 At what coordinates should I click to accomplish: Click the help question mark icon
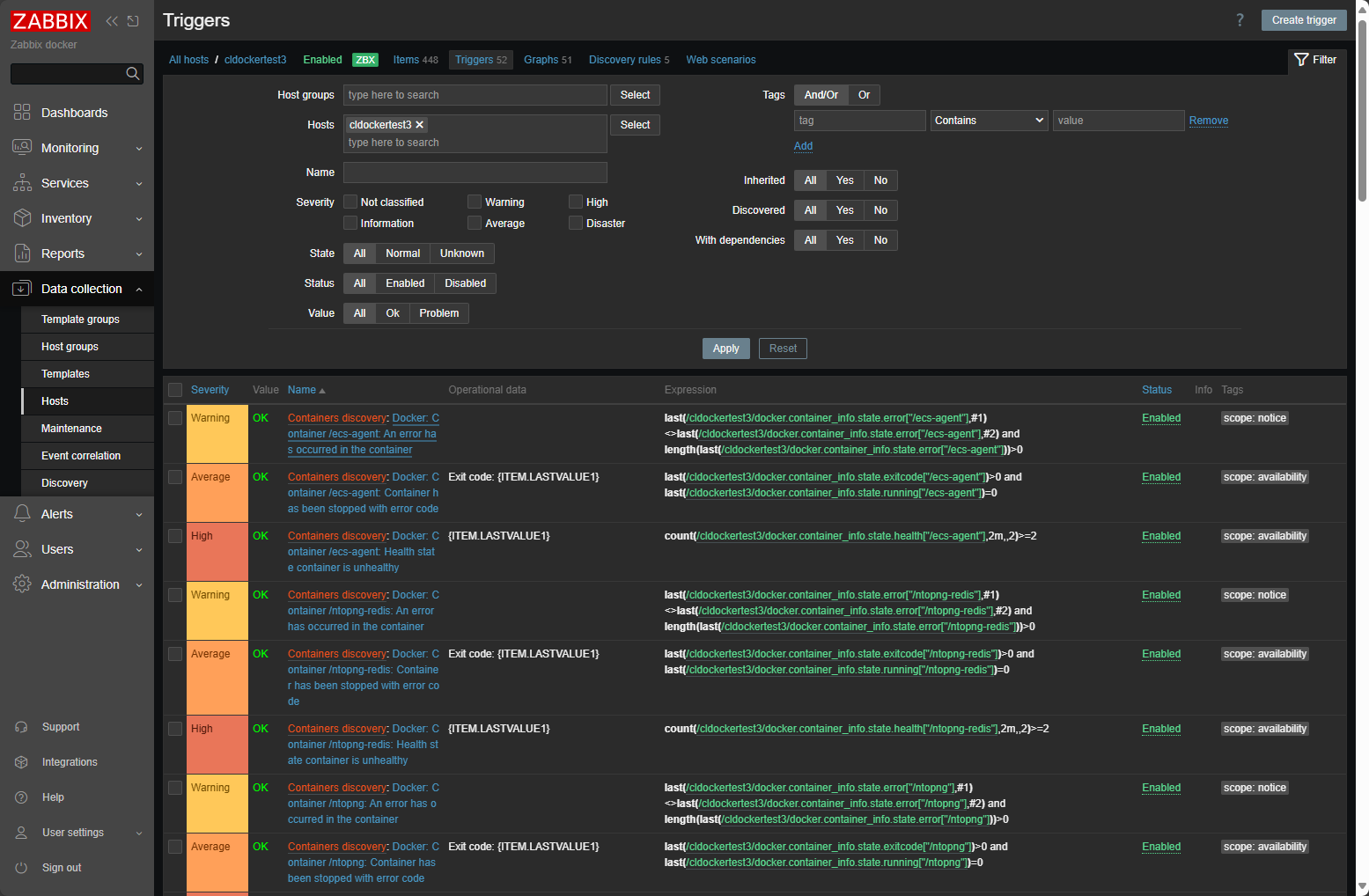coord(1240,19)
